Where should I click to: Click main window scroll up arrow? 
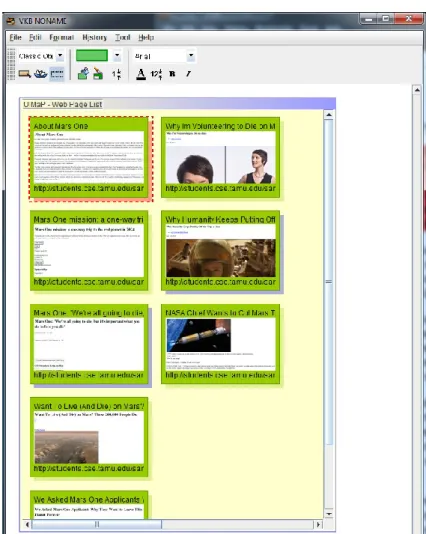(417, 90)
